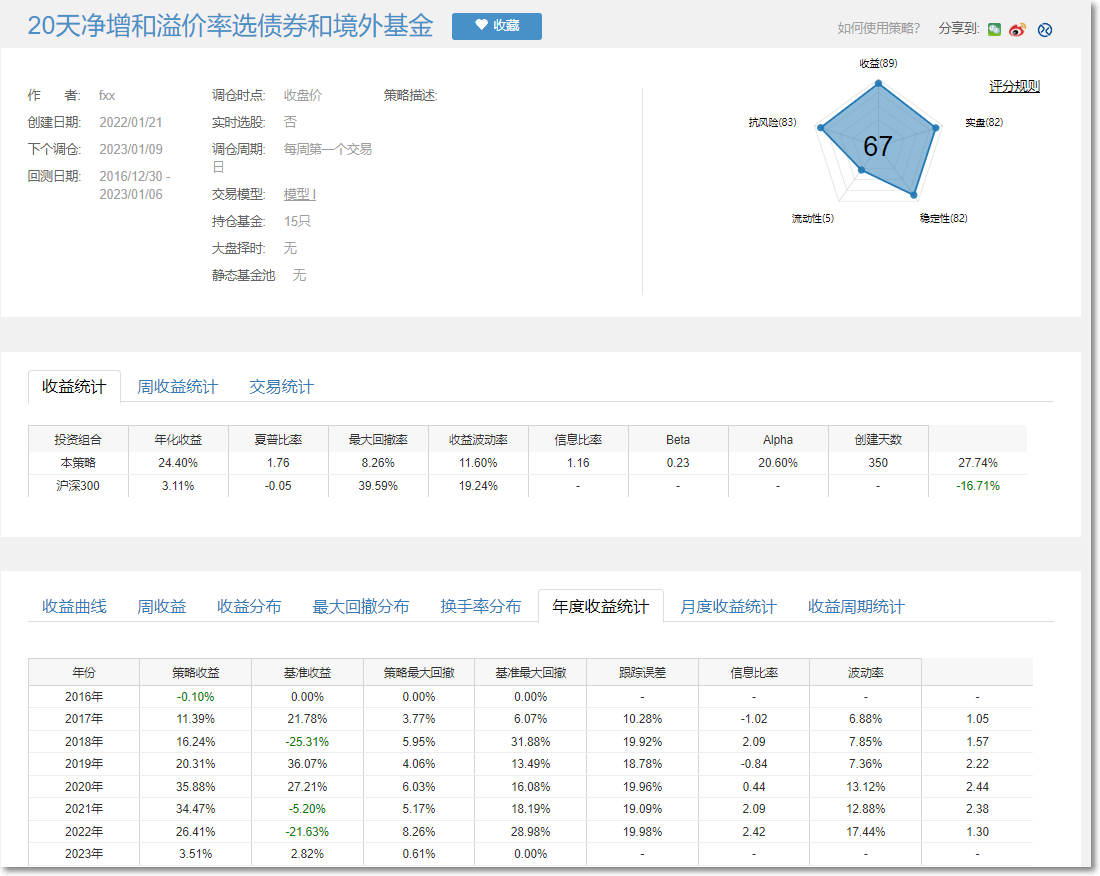Image resolution: width=1100 pixels, height=876 pixels.
Task: Switch to the 月度收益统计 tab
Action: point(728,606)
